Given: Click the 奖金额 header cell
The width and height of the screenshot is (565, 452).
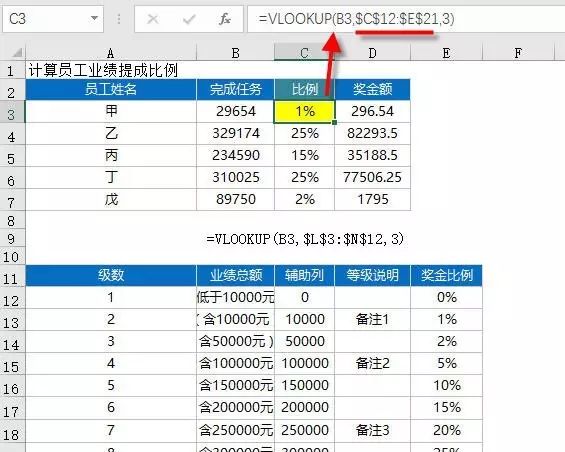Looking at the screenshot, I should 373,89.
